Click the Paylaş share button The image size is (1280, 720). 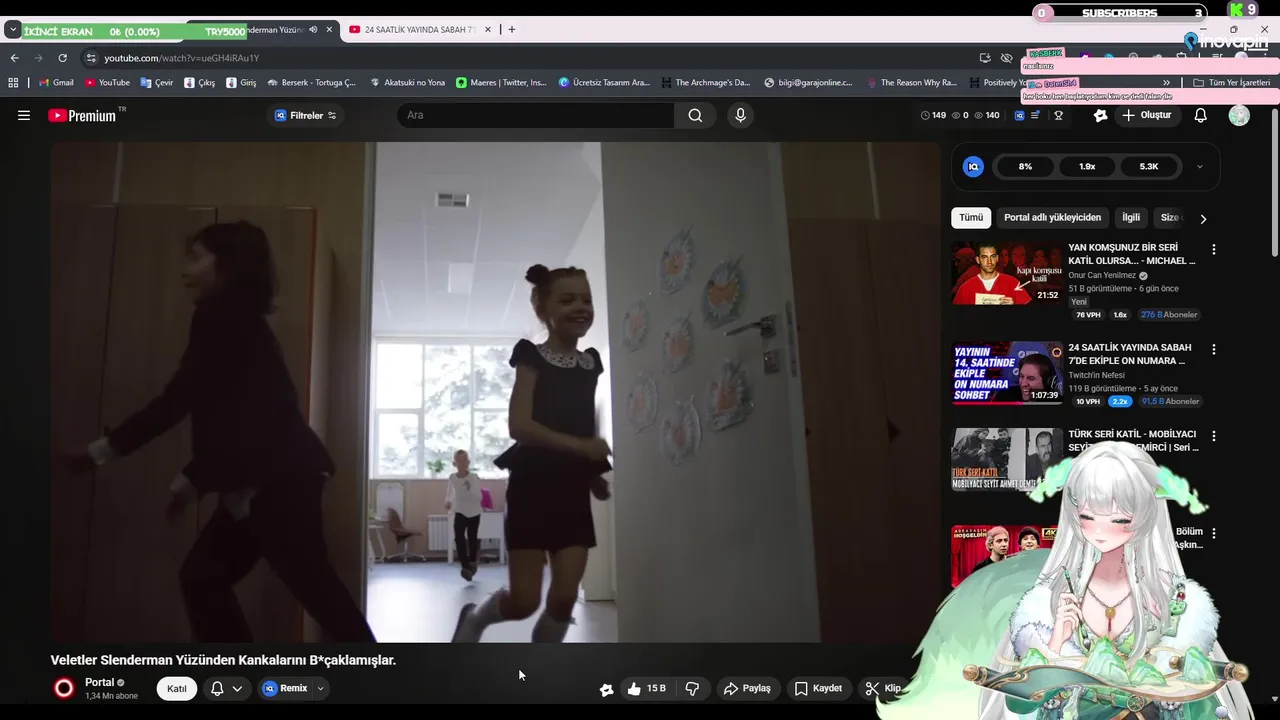(x=747, y=688)
